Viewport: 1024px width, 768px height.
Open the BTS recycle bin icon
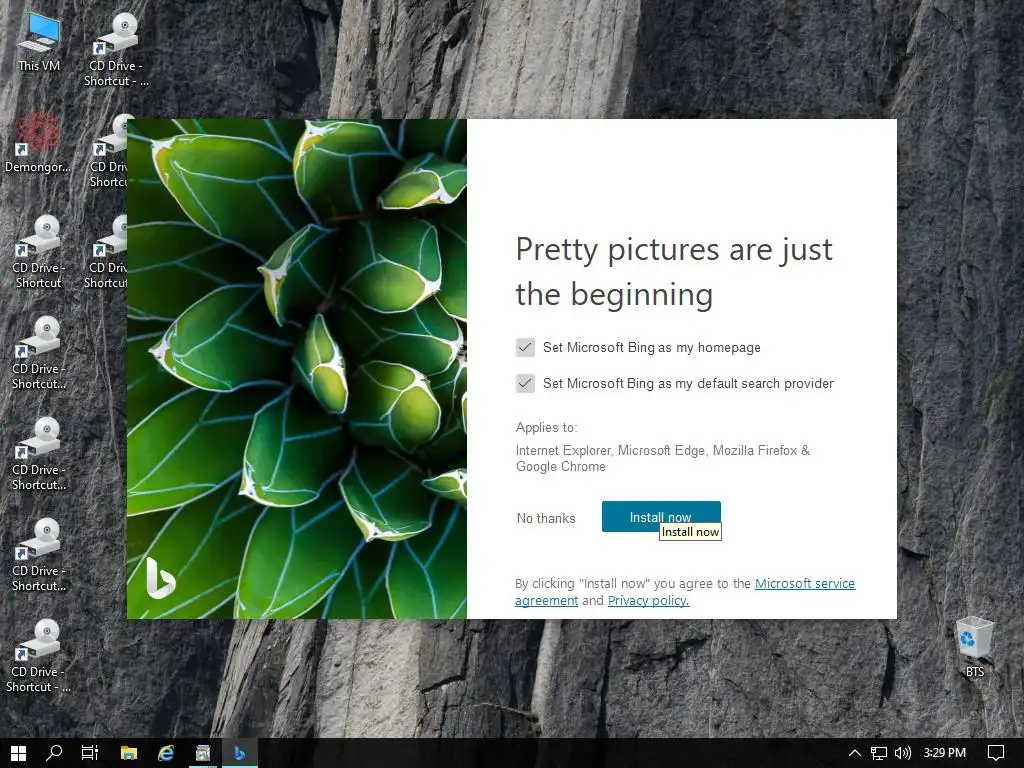click(975, 647)
